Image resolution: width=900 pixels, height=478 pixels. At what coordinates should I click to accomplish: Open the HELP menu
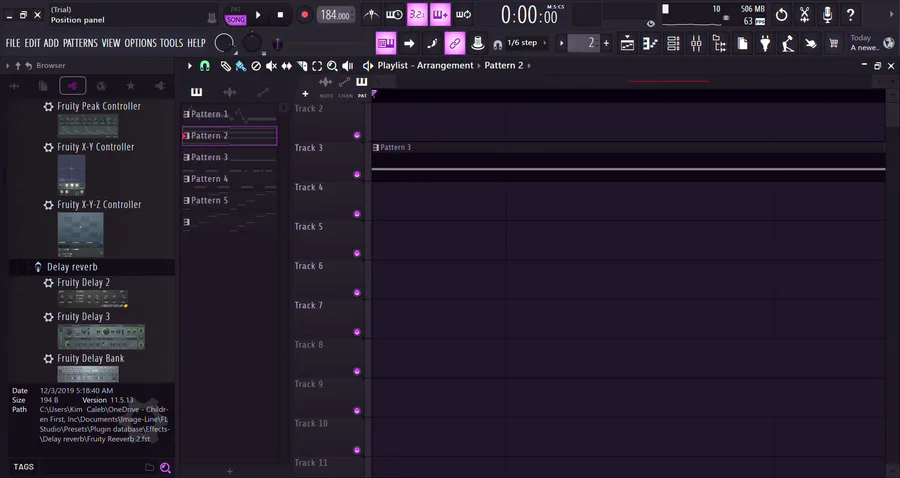click(196, 43)
